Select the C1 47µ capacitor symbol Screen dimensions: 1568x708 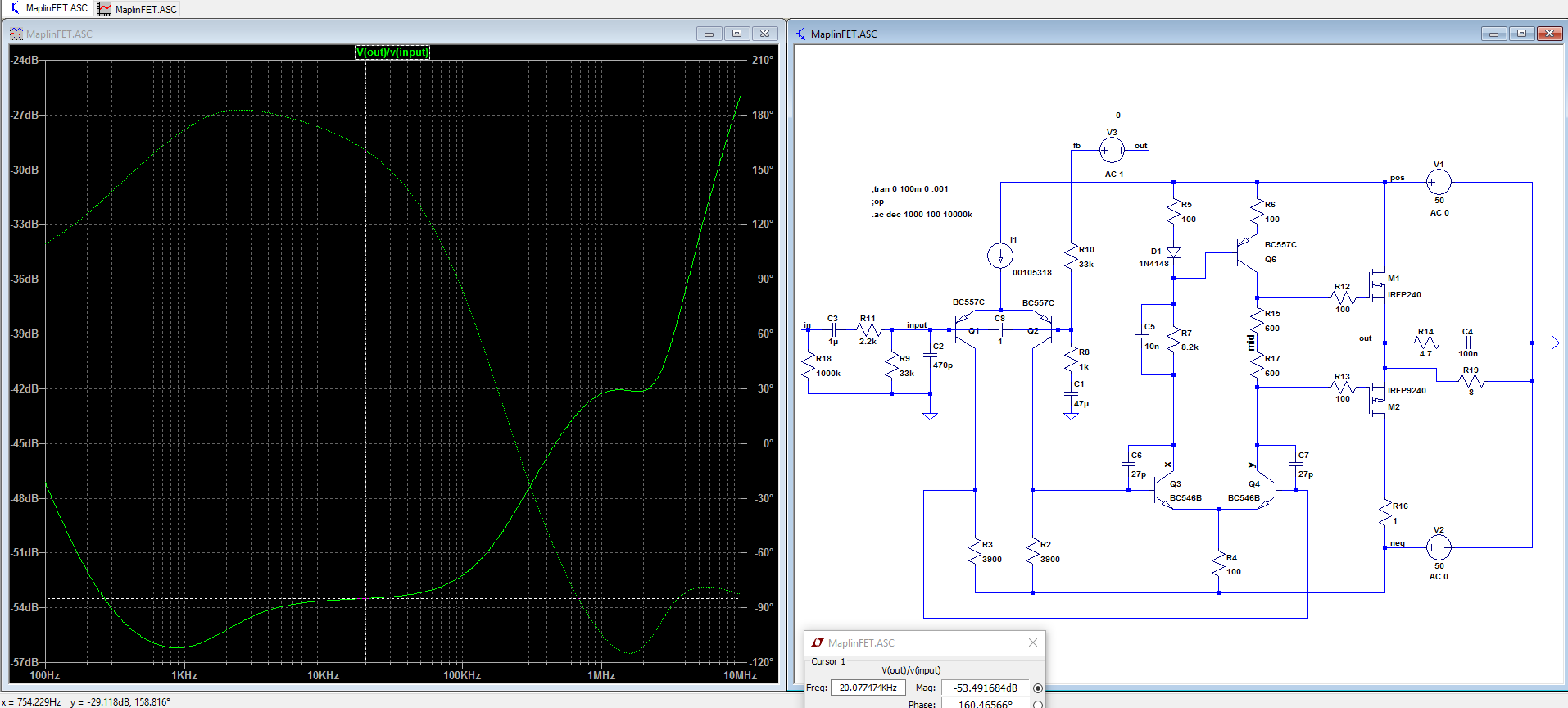(x=1071, y=394)
